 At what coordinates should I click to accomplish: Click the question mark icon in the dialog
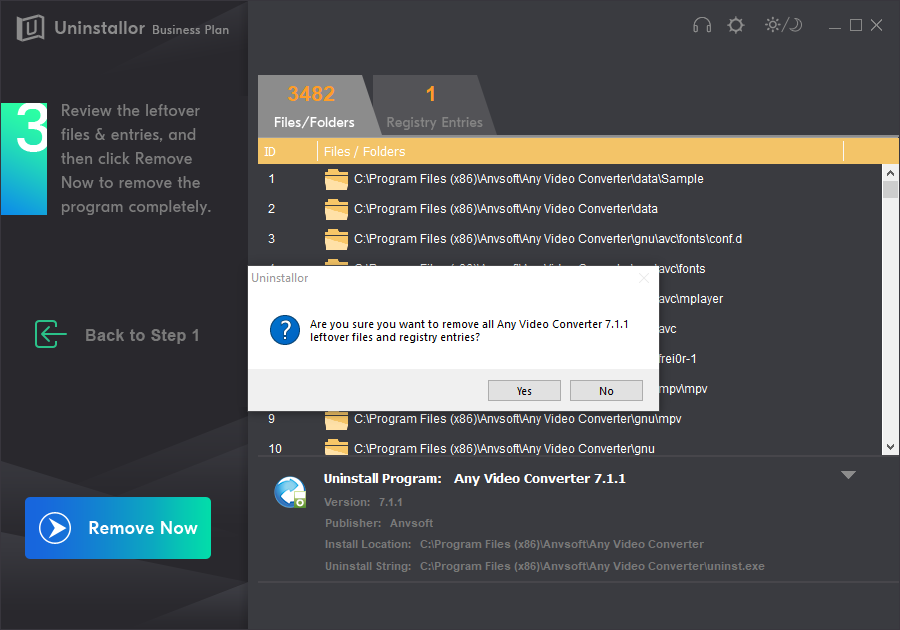285,330
